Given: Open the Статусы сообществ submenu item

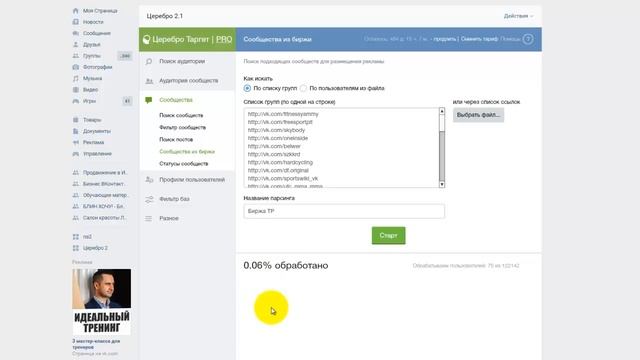Looking at the screenshot, I should pyautogui.click(x=184, y=164).
